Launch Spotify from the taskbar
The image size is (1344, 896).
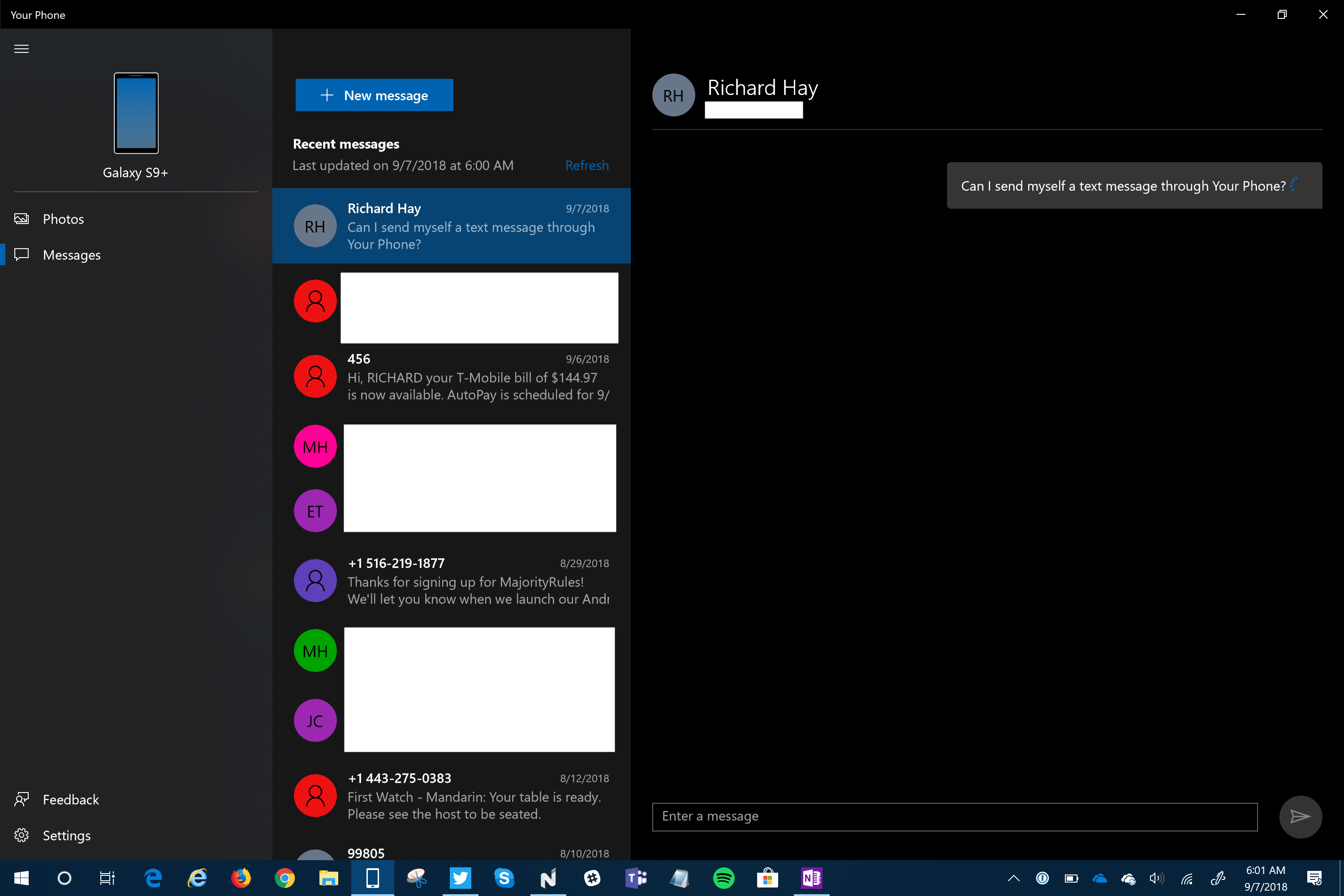click(x=724, y=878)
